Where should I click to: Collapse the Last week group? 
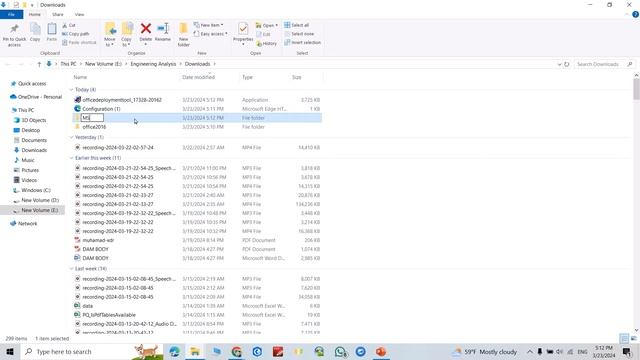click(x=71, y=269)
